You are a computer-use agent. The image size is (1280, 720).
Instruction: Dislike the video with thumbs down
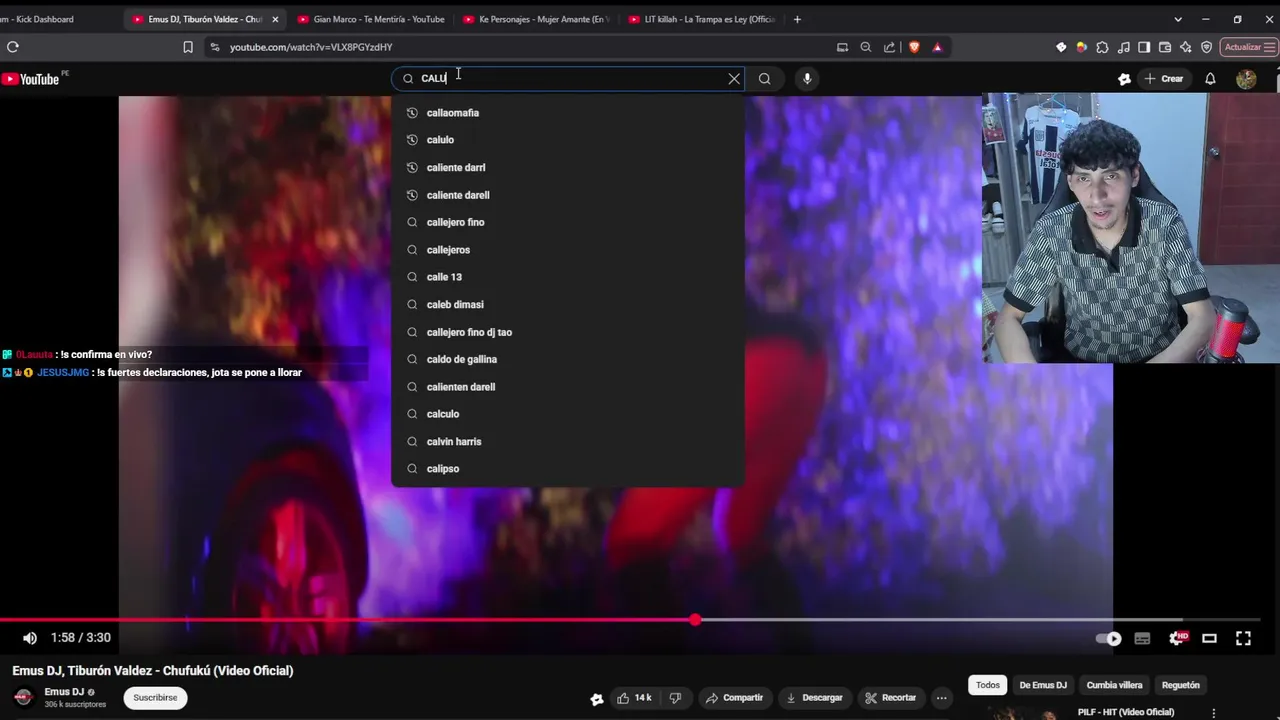click(x=675, y=698)
